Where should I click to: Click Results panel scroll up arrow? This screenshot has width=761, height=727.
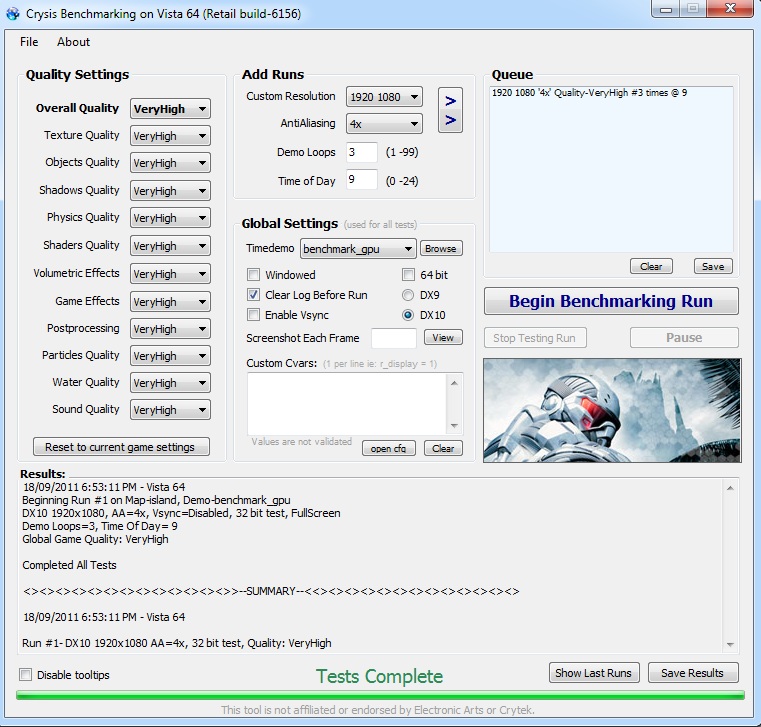pos(730,488)
